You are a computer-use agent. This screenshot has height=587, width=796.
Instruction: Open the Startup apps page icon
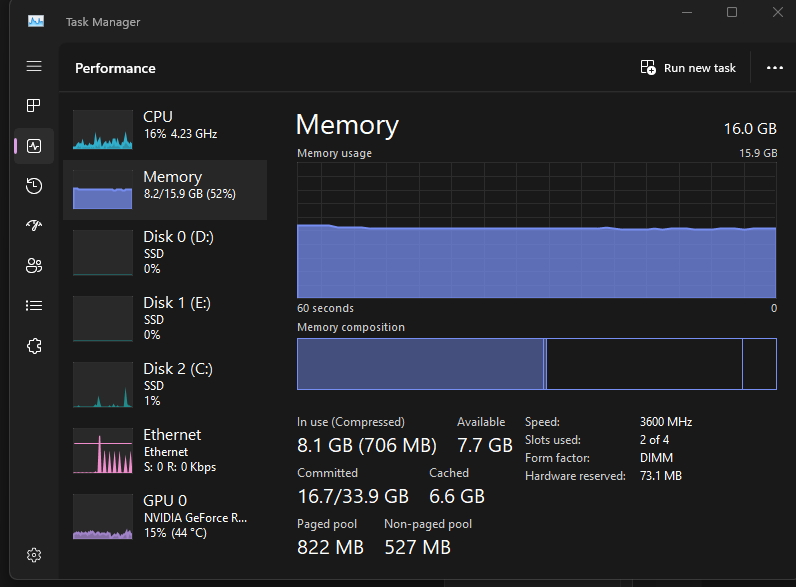tap(34, 226)
